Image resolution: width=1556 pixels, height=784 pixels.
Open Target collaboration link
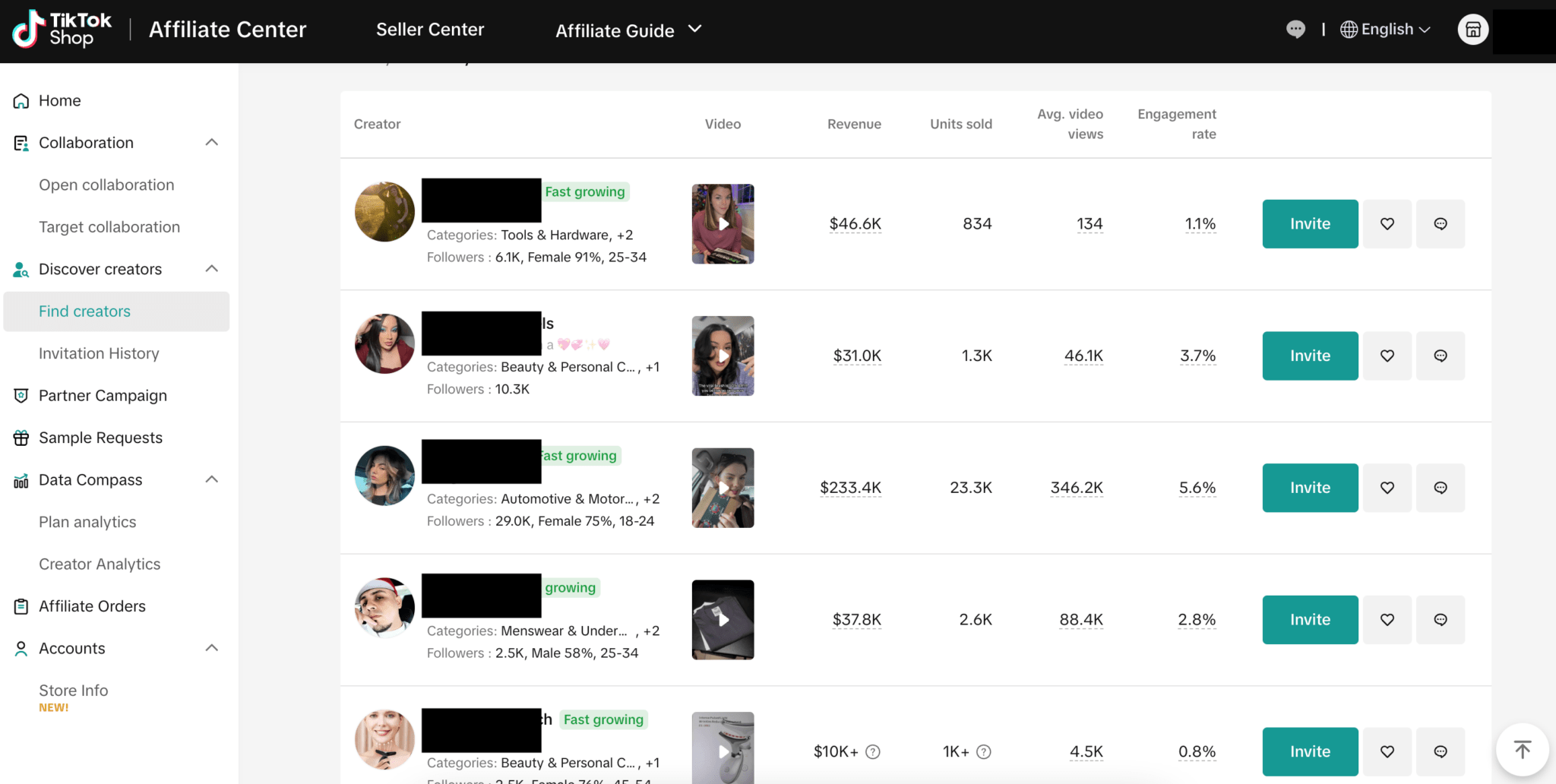109,226
